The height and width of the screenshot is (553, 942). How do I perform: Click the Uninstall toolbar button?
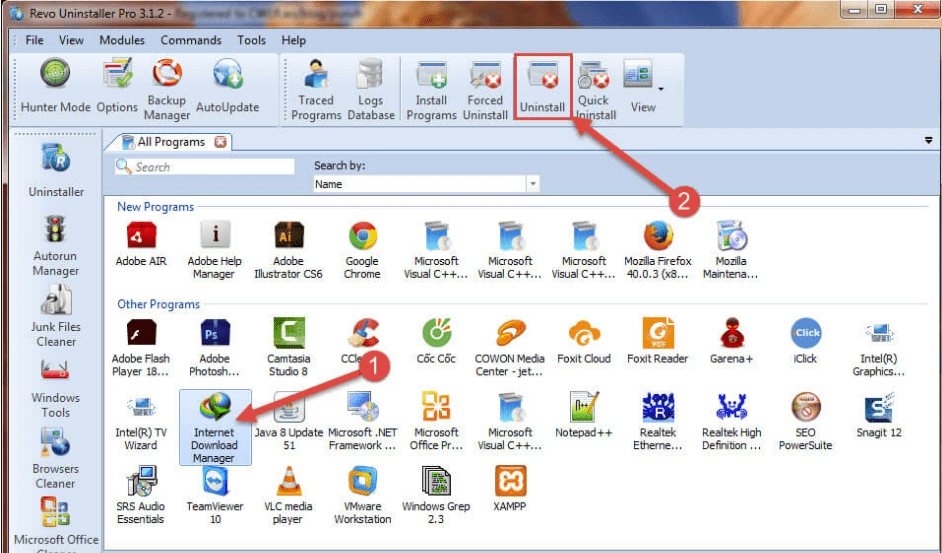[542, 87]
